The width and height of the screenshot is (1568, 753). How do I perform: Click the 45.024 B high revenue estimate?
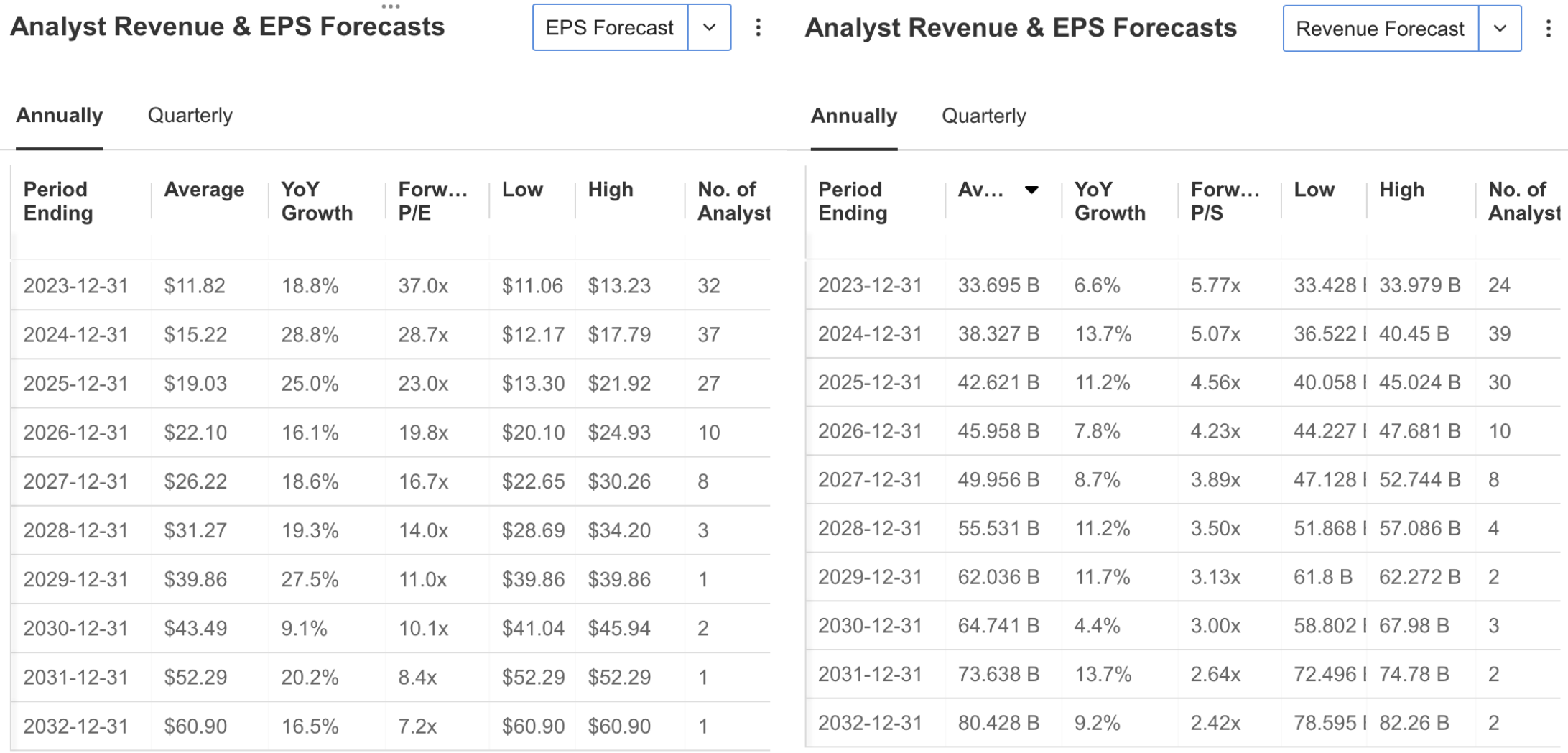1420,383
